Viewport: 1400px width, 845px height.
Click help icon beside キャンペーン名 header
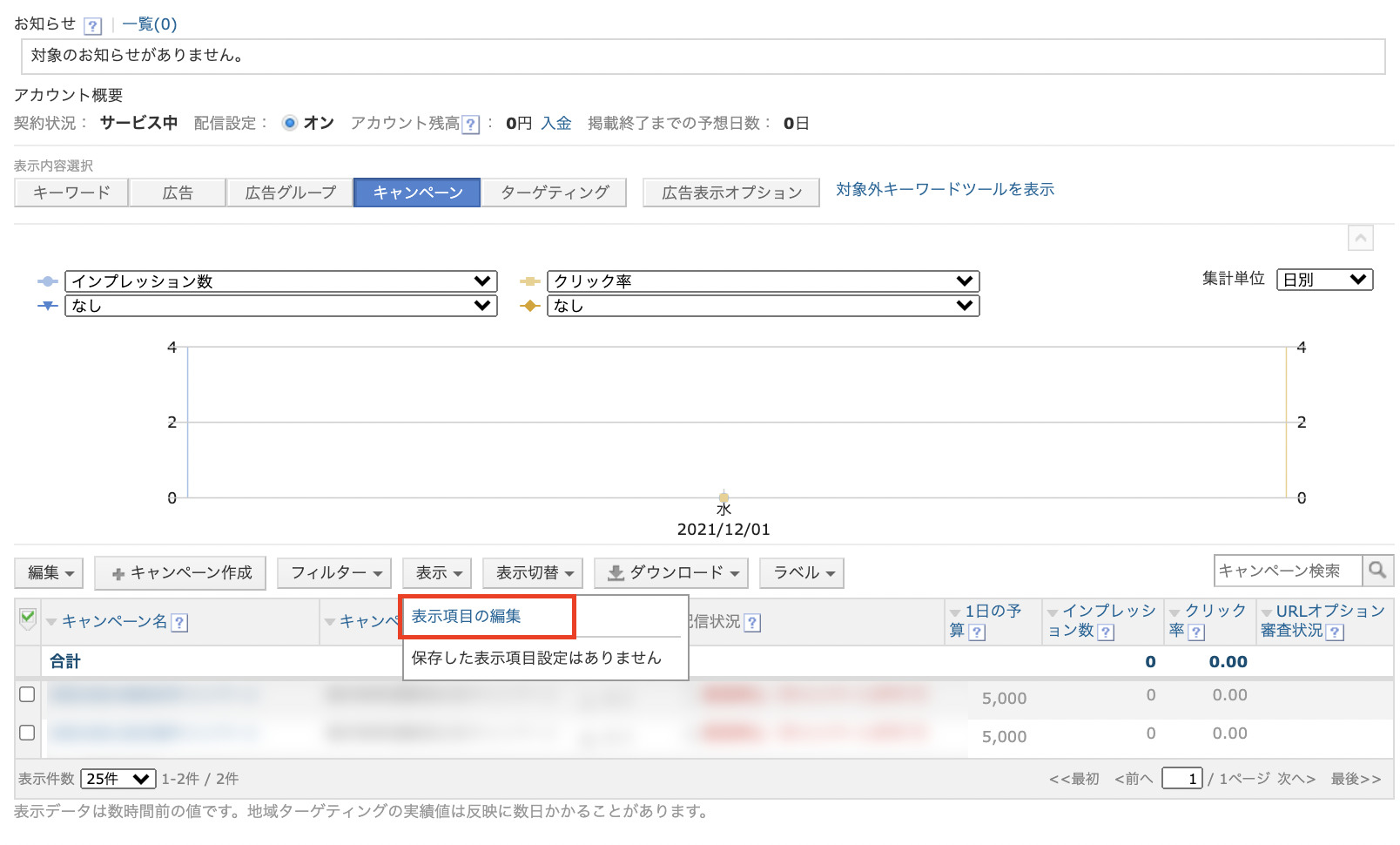179,622
